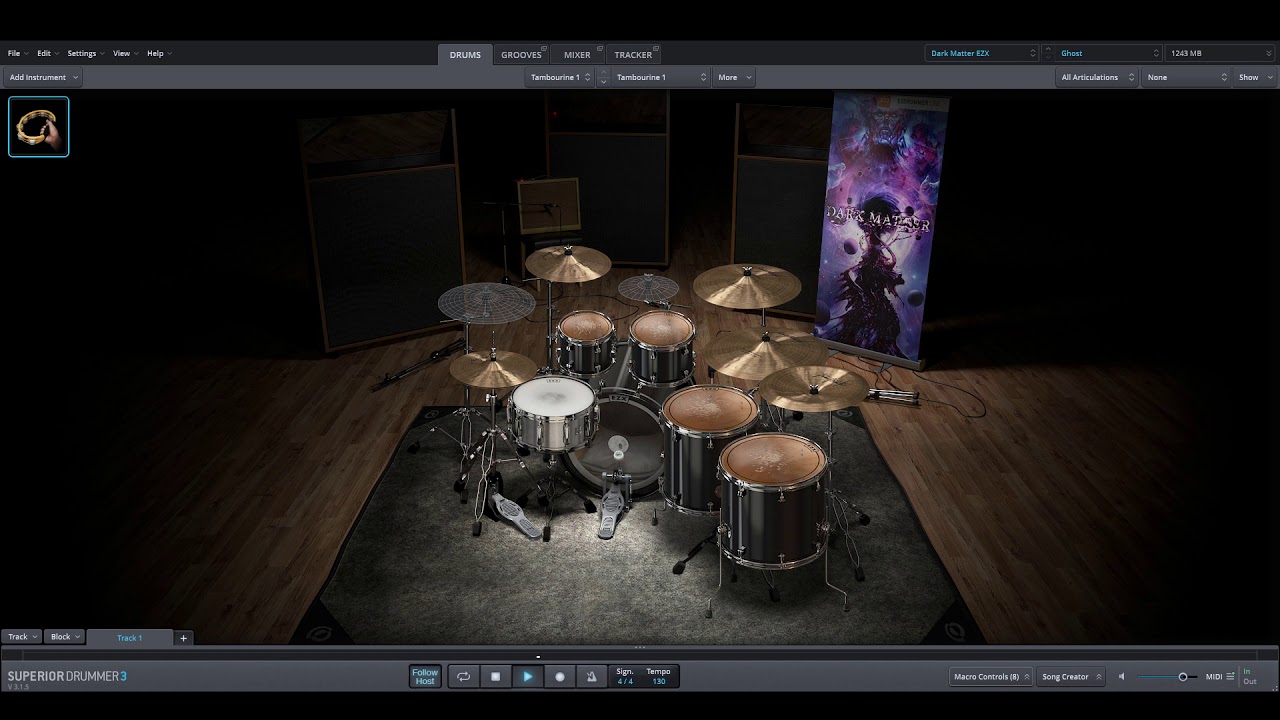Switch to the GROOVES tab
Image resolution: width=1280 pixels, height=720 pixels.
coord(521,55)
